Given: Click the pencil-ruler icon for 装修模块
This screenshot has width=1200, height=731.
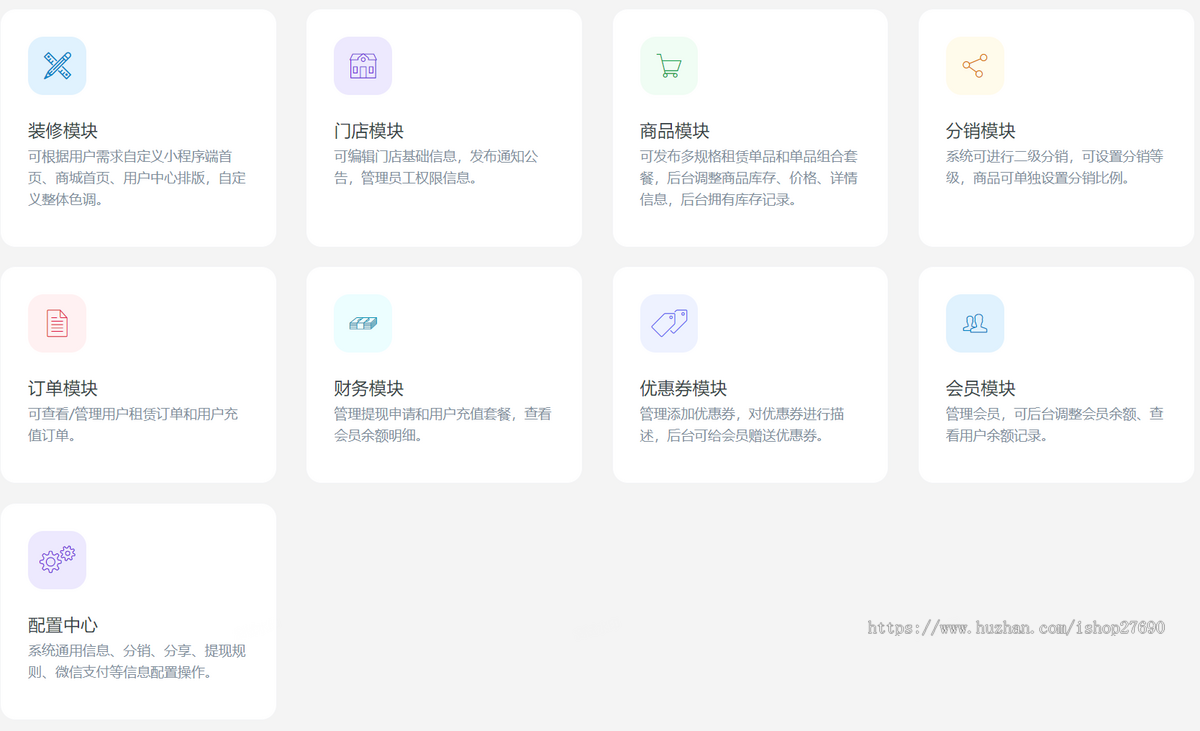Looking at the screenshot, I should 57,66.
